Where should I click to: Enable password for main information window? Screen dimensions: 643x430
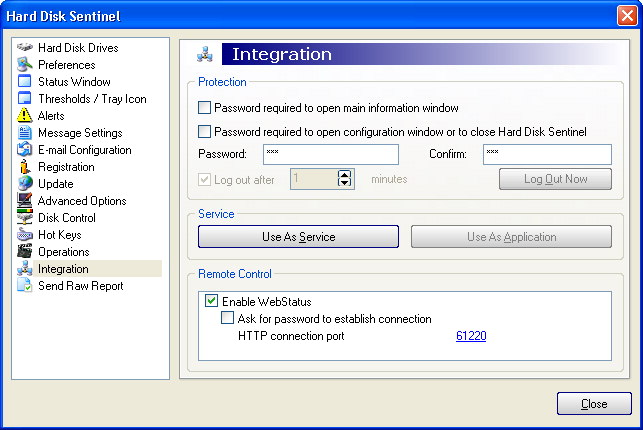(204, 108)
